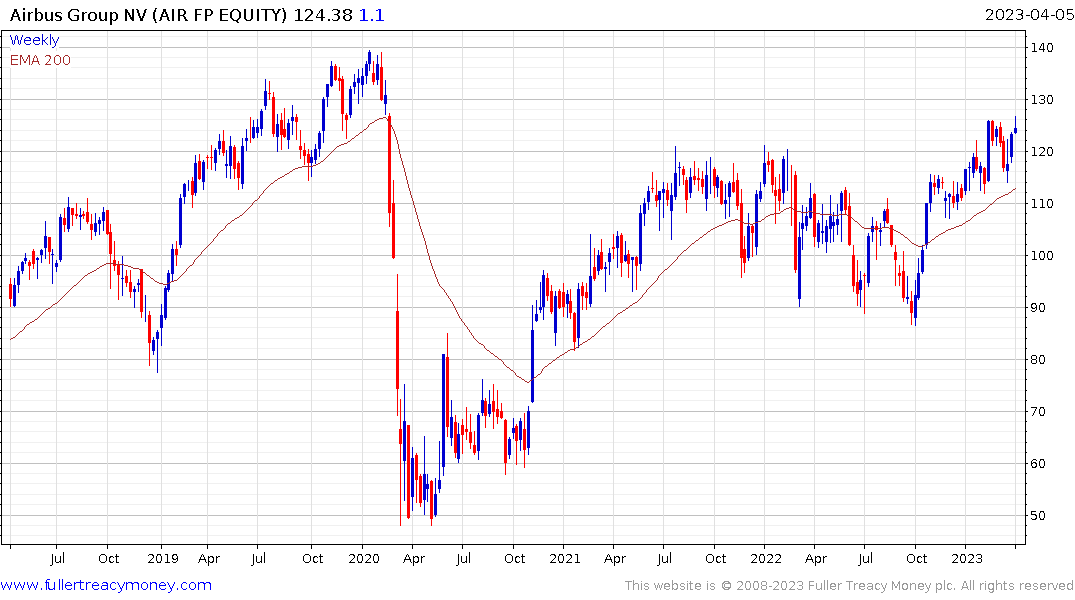Screen dimensions: 1075x600
Task: Click the 'EMA 200' legend label
Action: pyautogui.click(x=40, y=60)
